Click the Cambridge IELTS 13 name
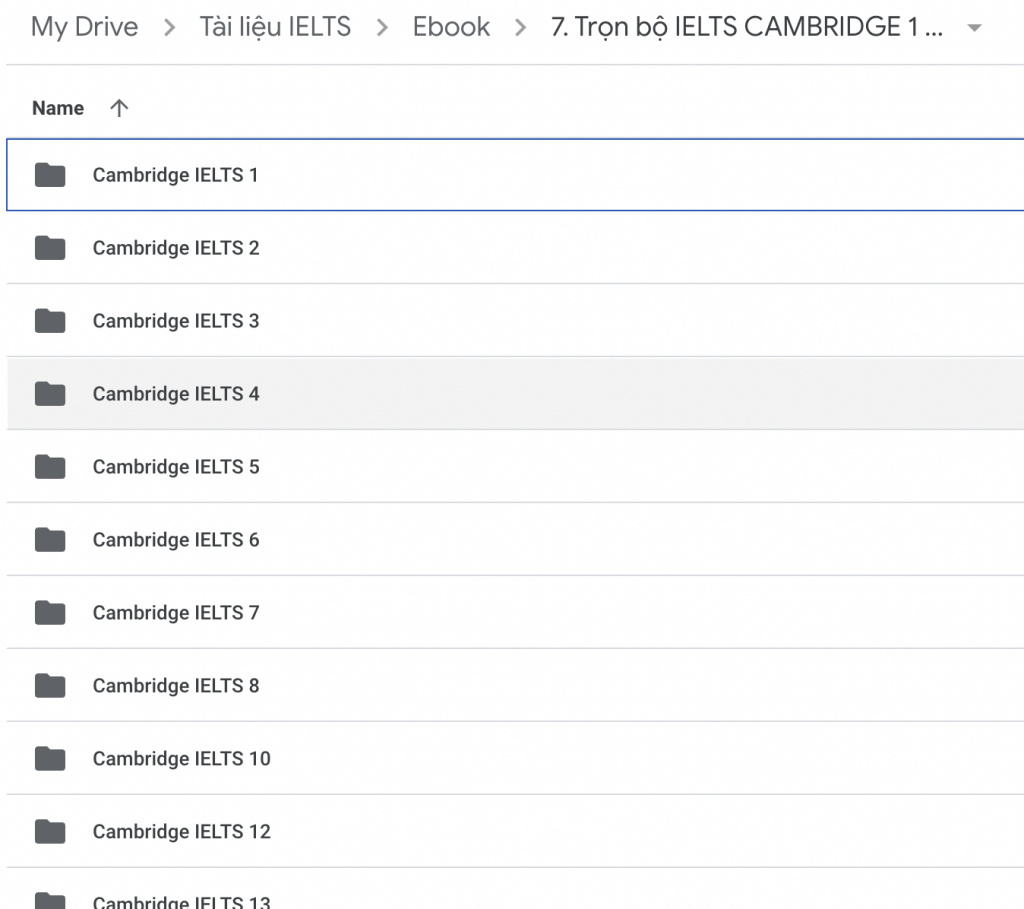This screenshot has width=1024, height=909. [x=182, y=902]
